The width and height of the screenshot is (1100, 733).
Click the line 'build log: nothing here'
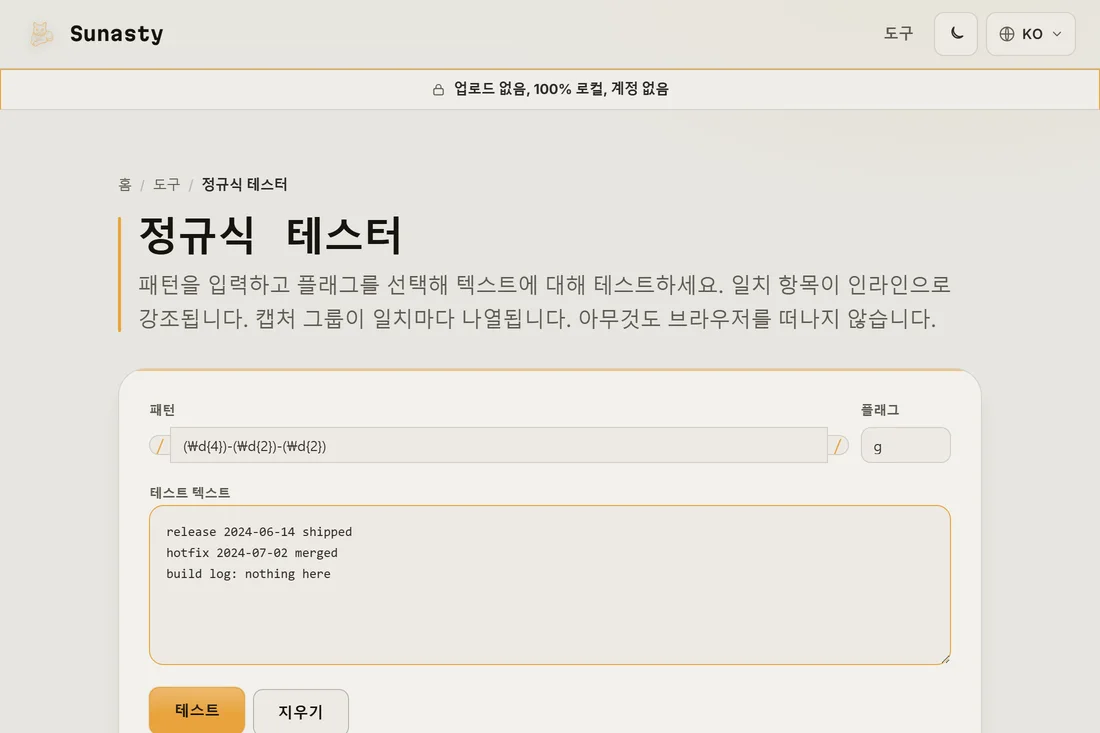248,574
